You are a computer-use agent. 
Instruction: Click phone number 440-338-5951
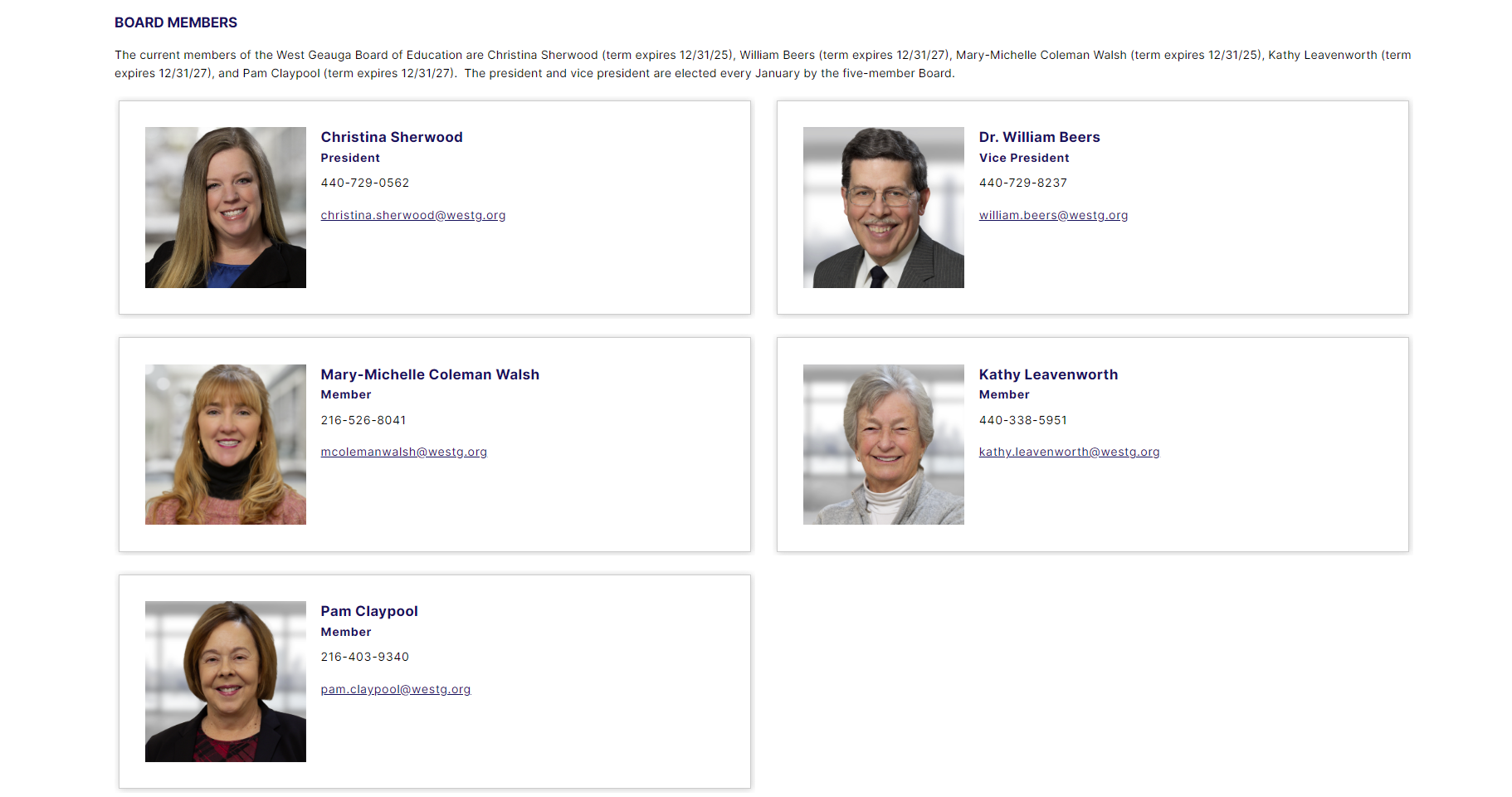coord(1023,420)
